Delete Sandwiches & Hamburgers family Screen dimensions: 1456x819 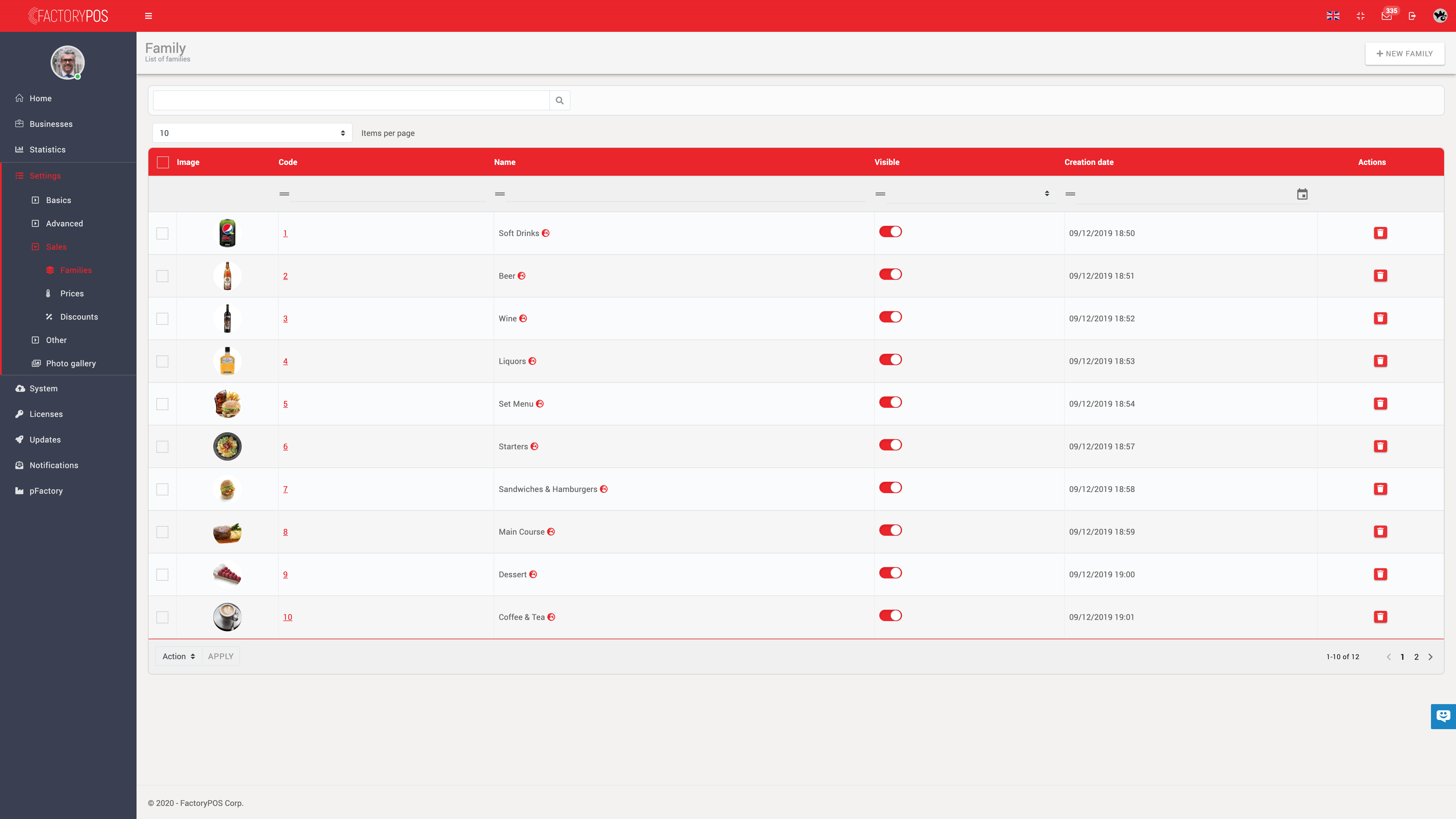tap(1380, 489)
